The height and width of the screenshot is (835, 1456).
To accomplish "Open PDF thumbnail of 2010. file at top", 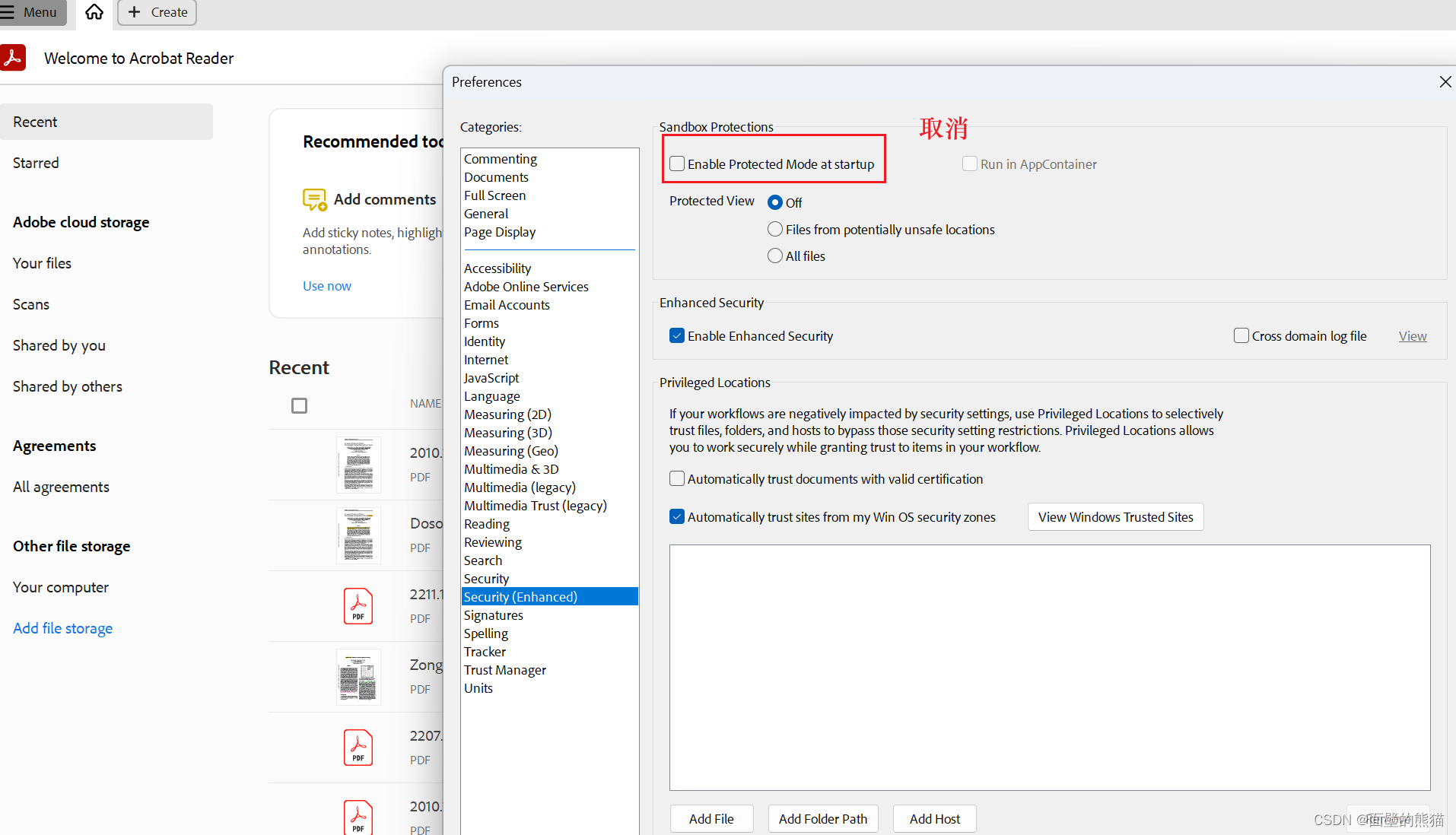I will [358, 465].
